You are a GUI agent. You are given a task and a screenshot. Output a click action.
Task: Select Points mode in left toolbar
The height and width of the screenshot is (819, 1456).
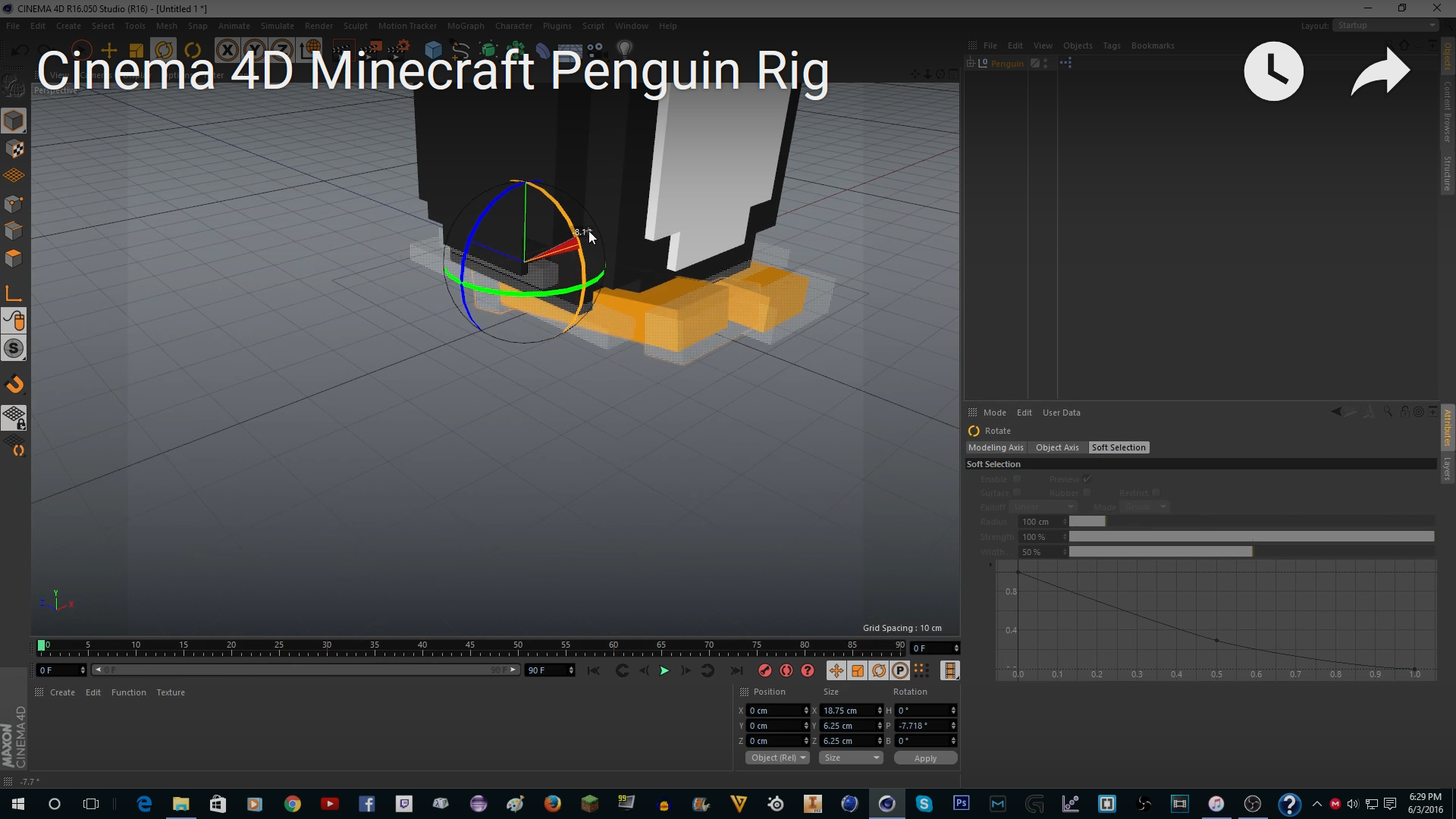[x=14, y=204]
